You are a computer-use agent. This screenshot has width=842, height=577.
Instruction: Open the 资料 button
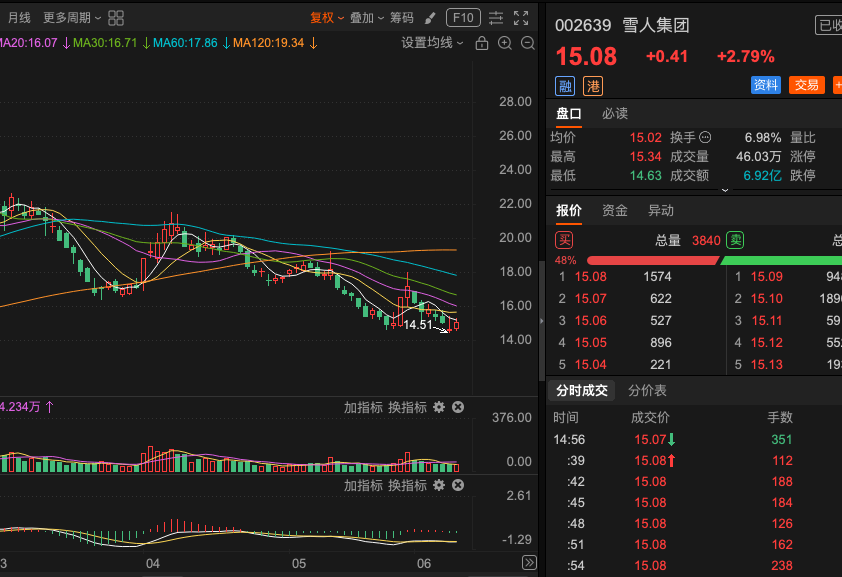pyautogui.click(x=766, y=85)
